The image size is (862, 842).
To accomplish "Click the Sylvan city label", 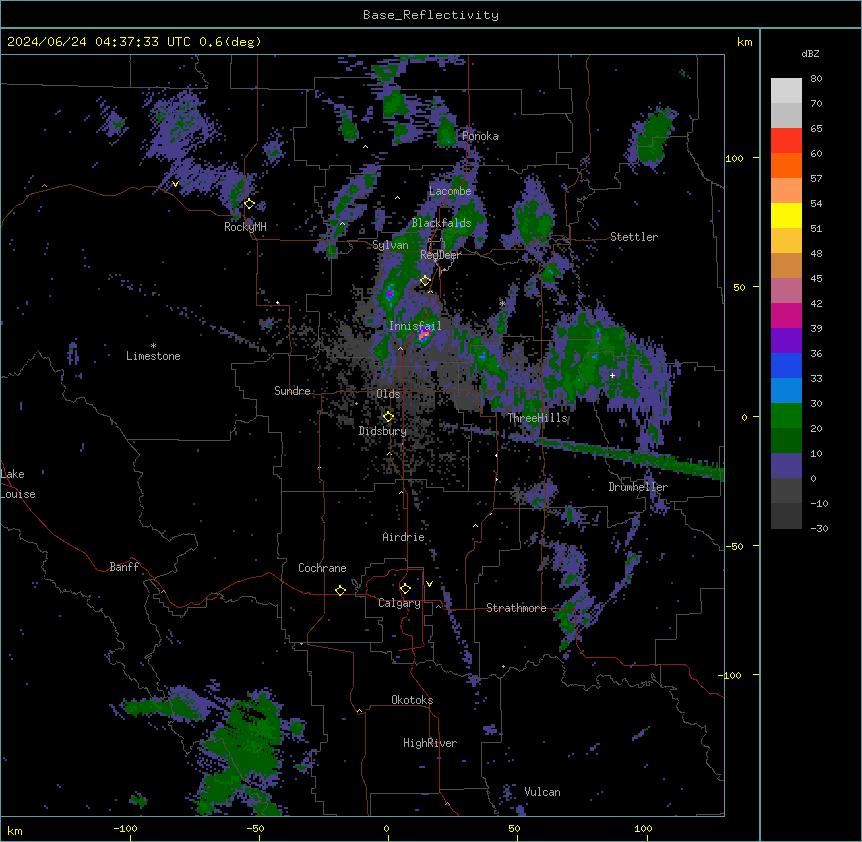I will [390, 245].
